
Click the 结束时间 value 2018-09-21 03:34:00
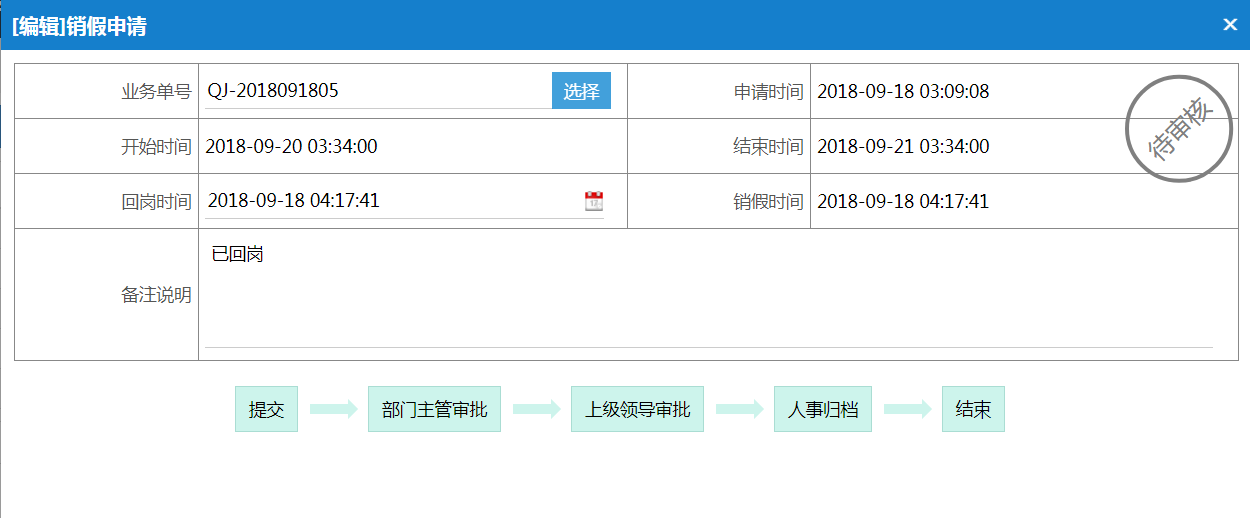903,147
